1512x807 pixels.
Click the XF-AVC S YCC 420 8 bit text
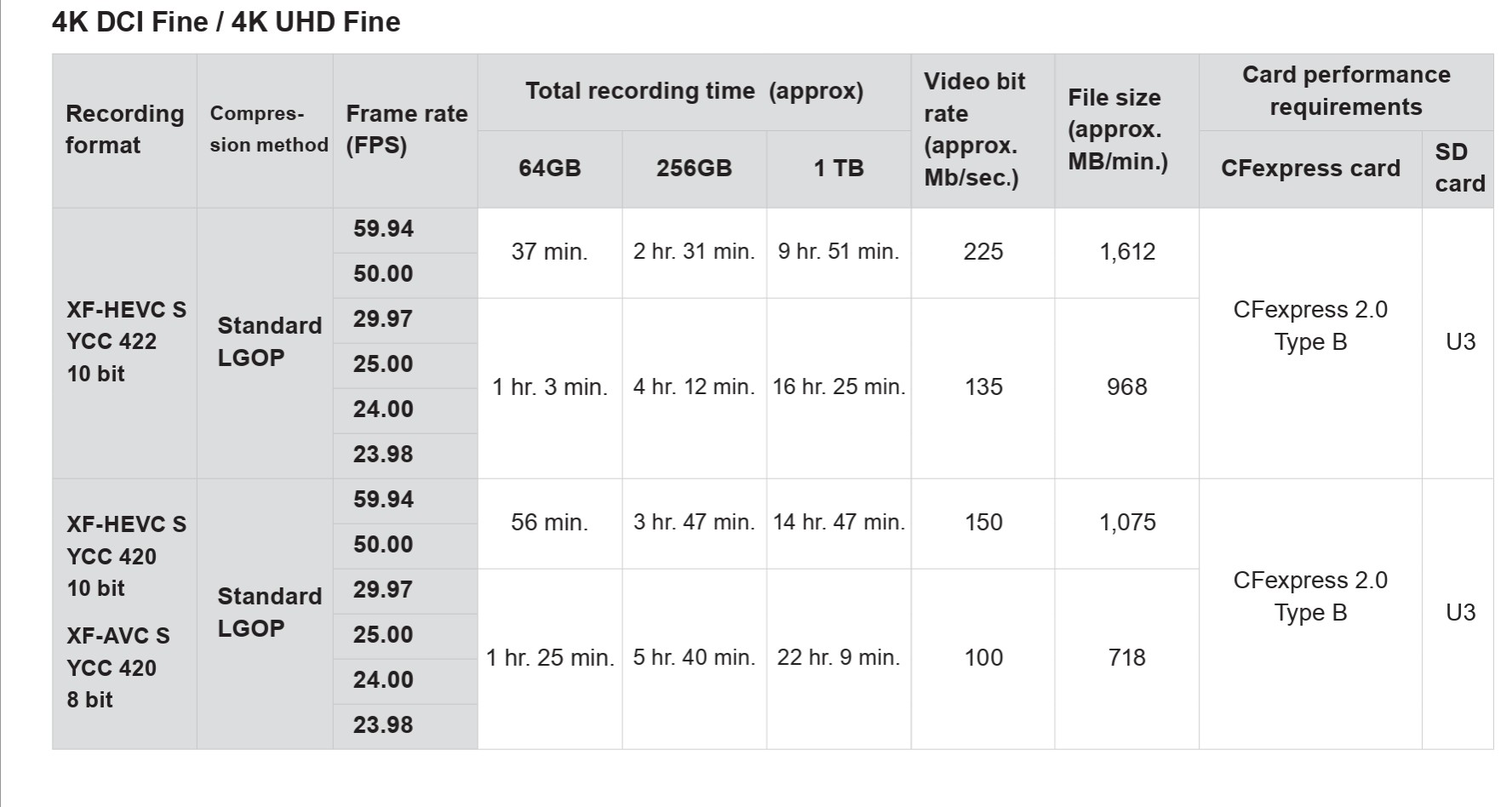(x=118, y=667)
